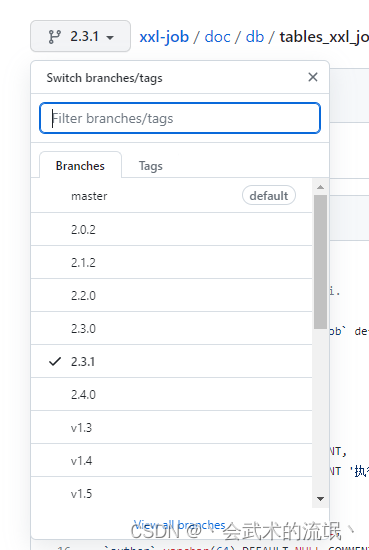
Task: Click the git branch icon beside 2.3.1
Action: pyautogui.click(x=54, y=36)
